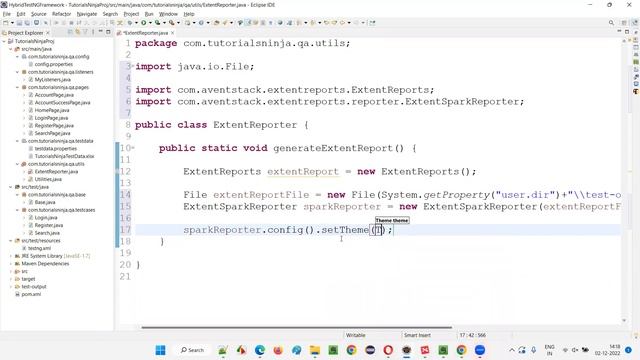This screenshot has height=360, width=640.
Task: Collapse the src/test/java folder
Action: (11, 187)
